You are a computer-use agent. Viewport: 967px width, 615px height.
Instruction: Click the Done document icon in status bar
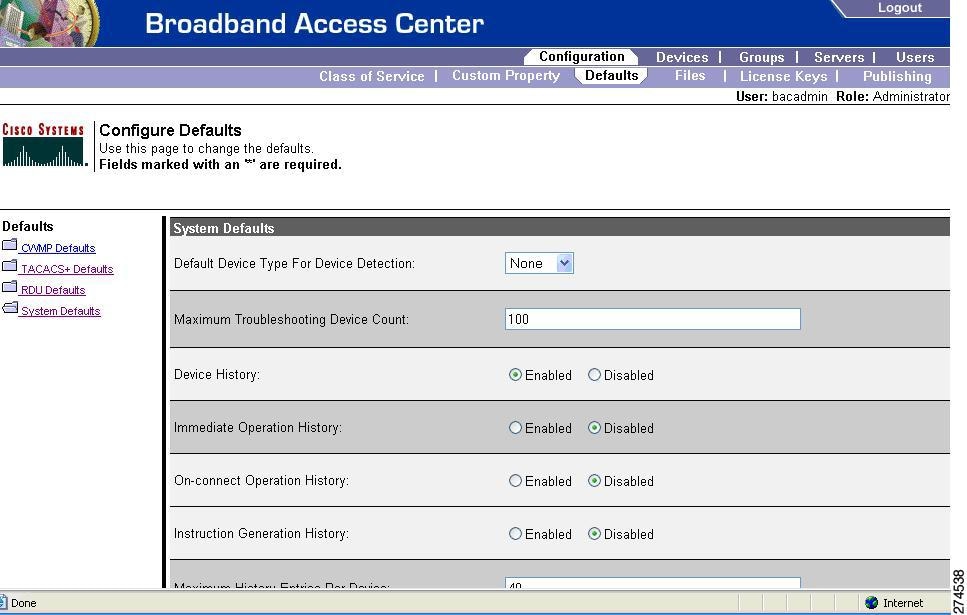coord(7,602)
